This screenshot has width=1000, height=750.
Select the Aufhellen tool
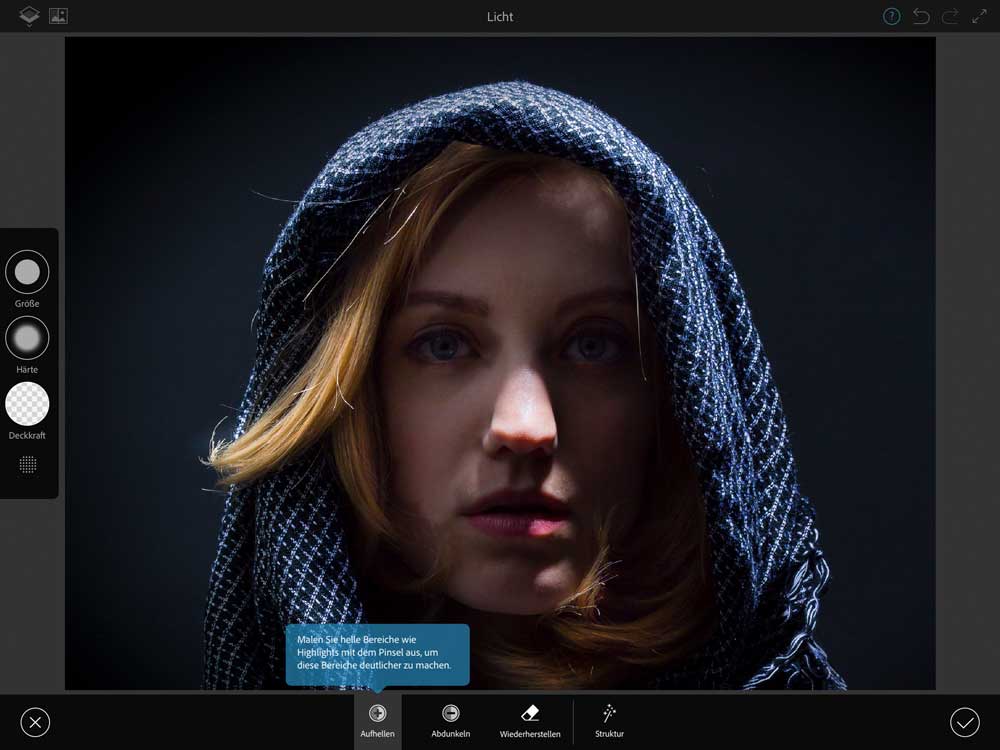pyautogui.click(x=377, y=721)
